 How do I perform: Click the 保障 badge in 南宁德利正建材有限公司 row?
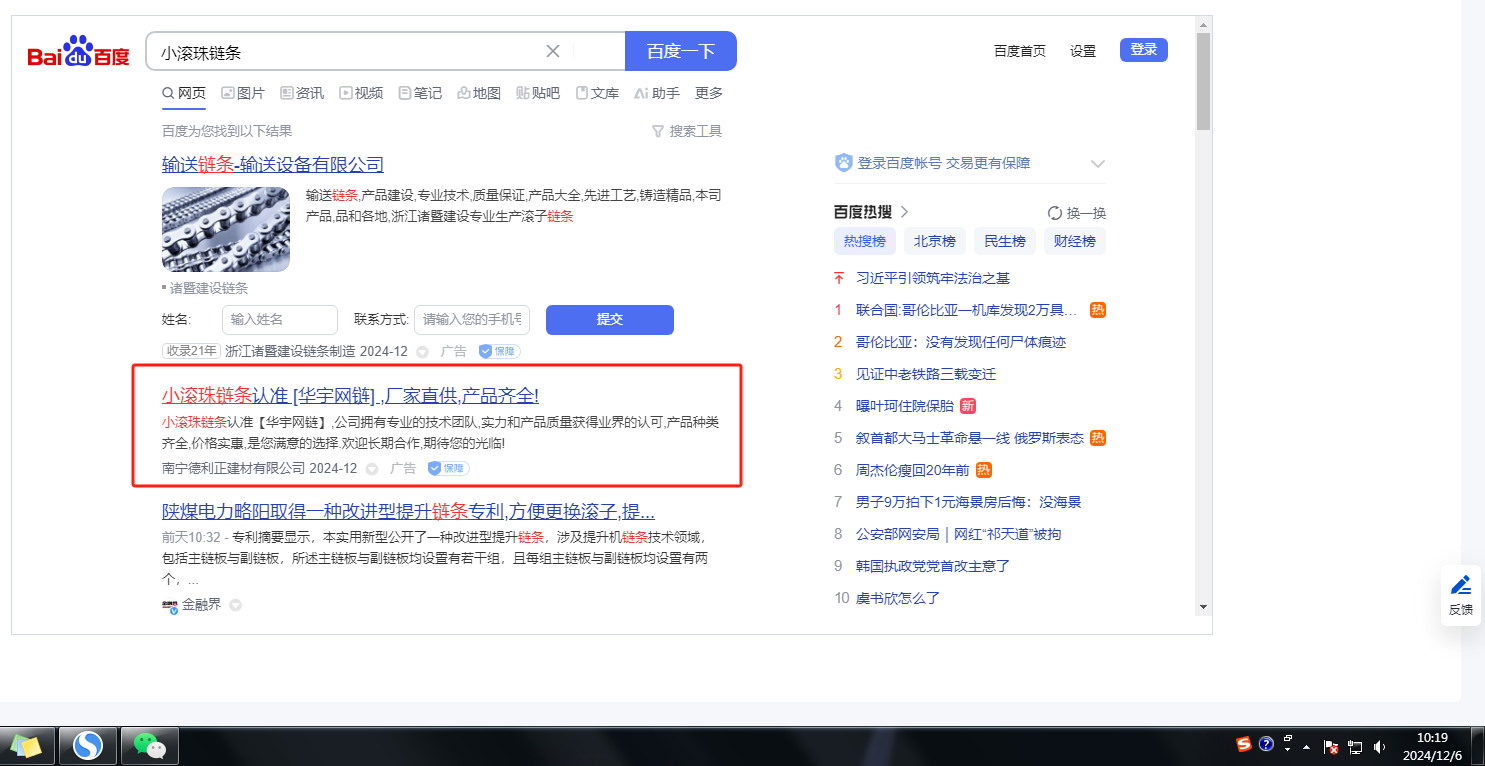449,468
